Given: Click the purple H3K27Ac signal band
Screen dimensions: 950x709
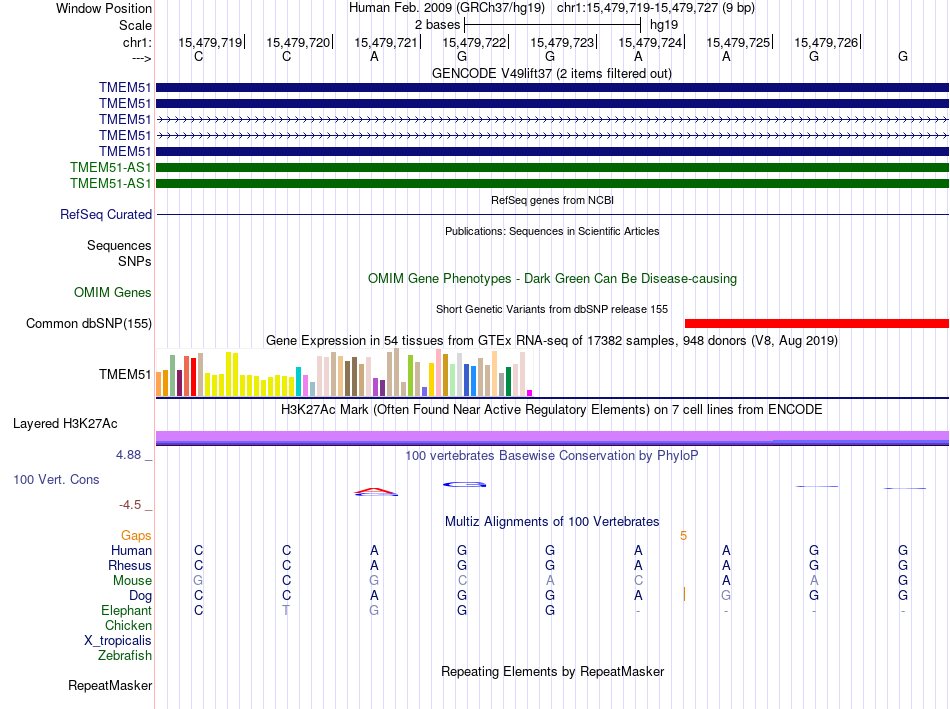Looking at the screenshot, I should tap(552, 438).
